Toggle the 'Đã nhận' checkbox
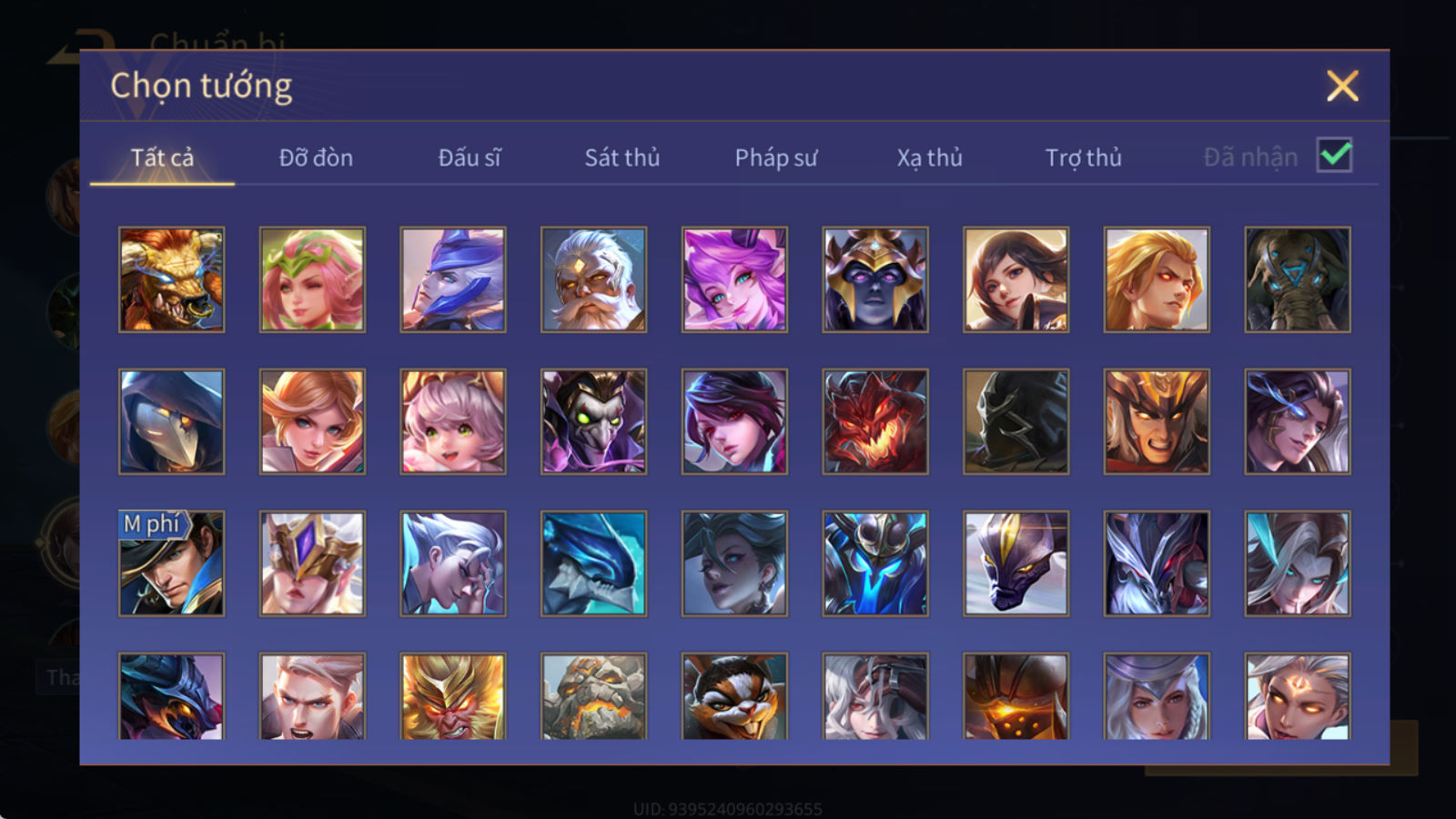 (1334, 156)
